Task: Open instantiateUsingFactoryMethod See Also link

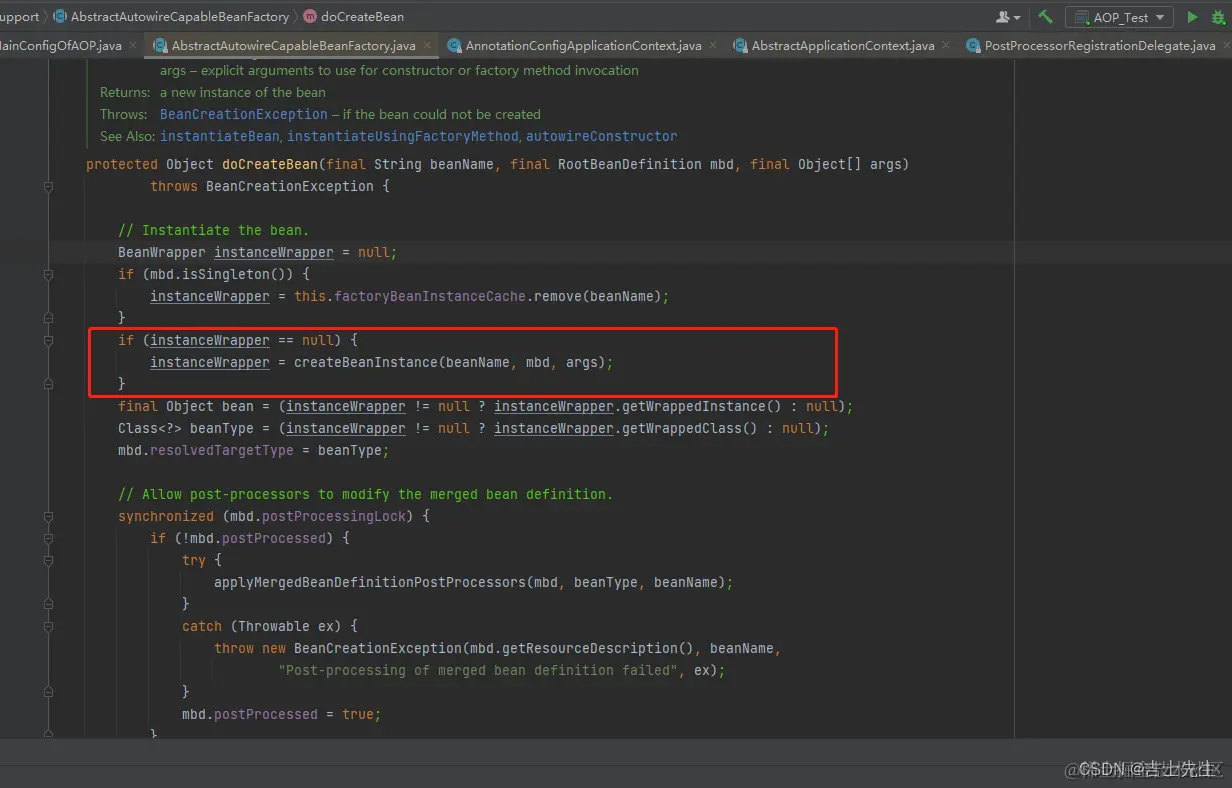Action: (403, 136)
